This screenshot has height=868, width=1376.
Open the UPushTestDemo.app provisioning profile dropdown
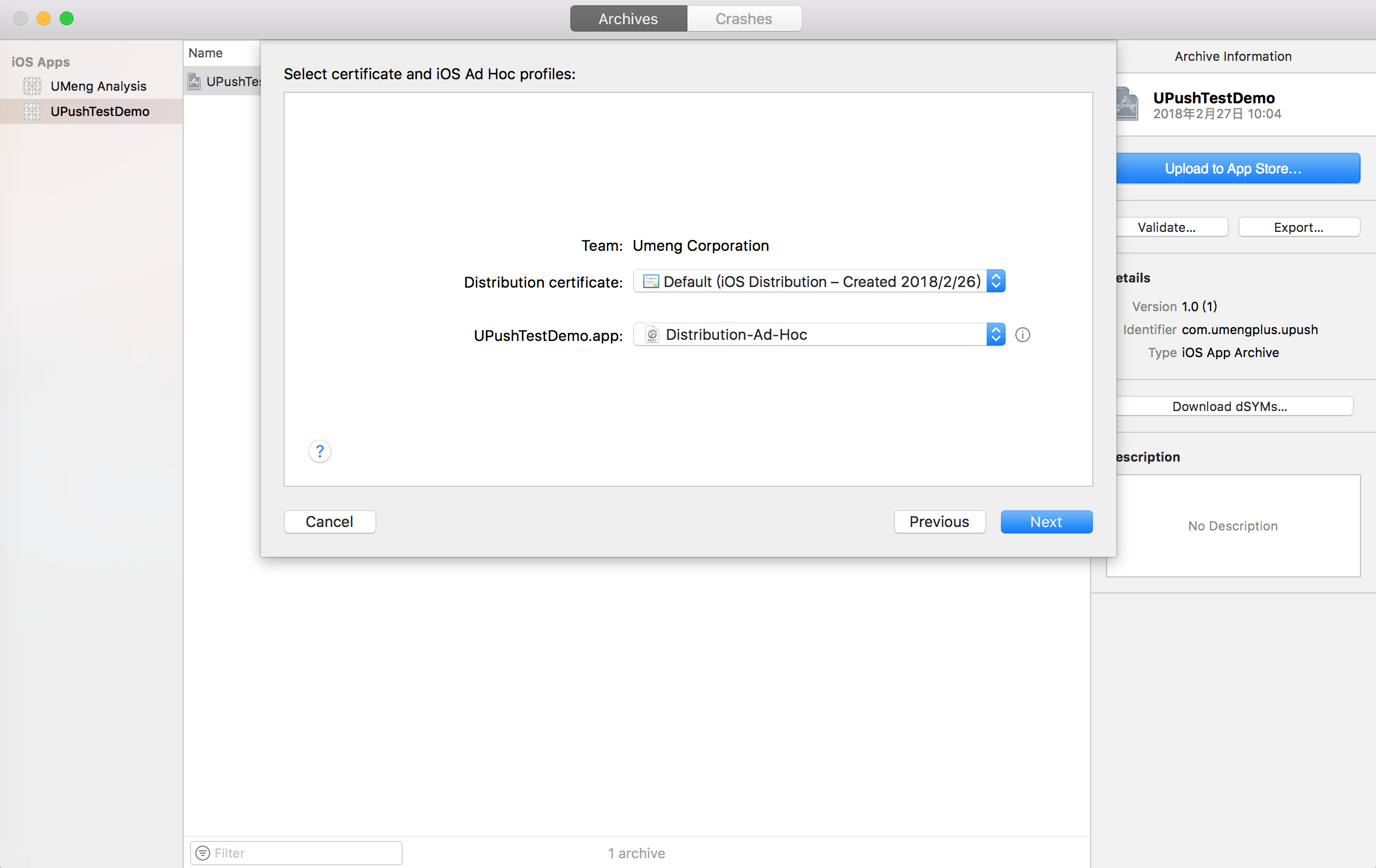[819, 335]
